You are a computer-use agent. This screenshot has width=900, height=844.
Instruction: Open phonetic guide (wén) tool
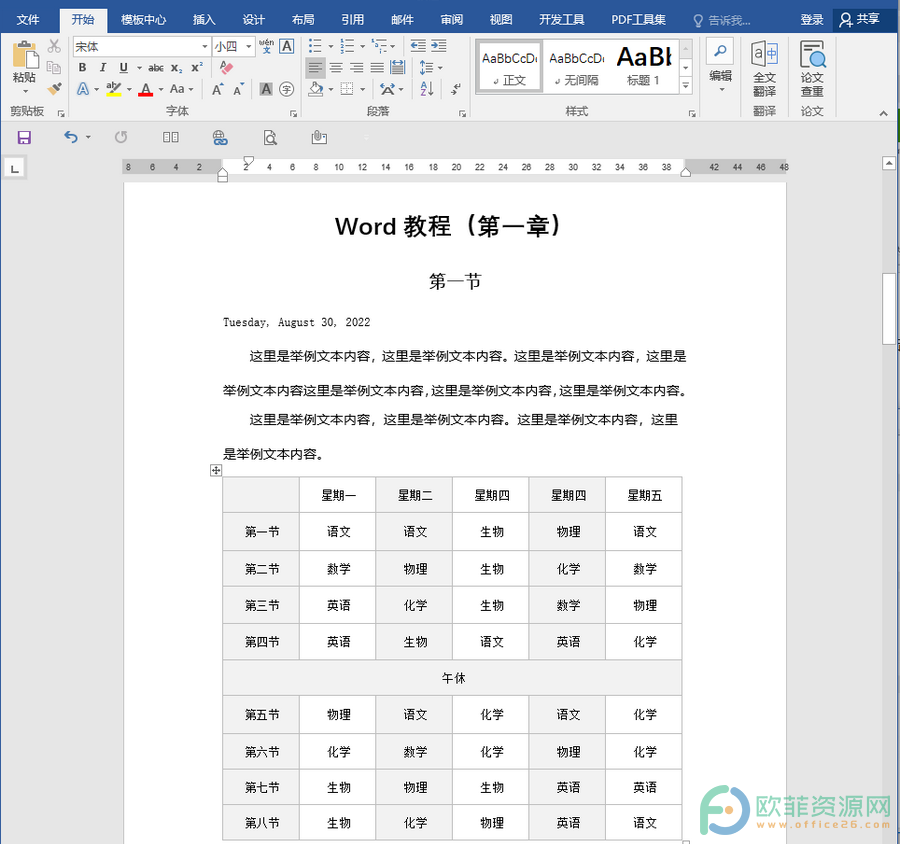coord(266,46)
